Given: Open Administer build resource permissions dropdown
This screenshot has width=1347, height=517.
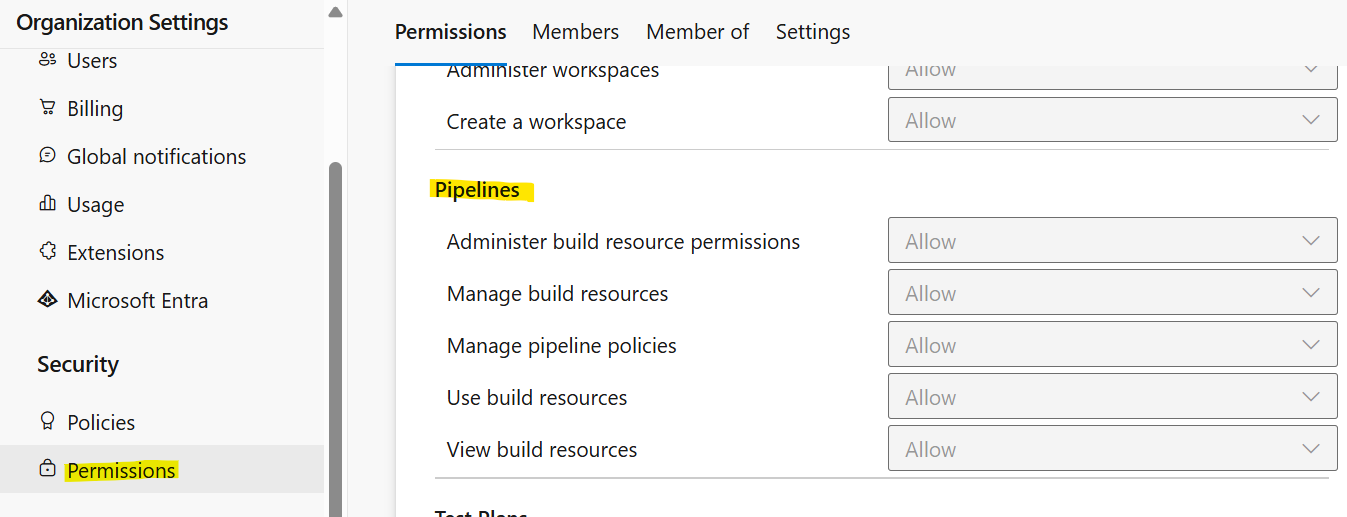Looking at the screenshot, I should [1112, 241].
